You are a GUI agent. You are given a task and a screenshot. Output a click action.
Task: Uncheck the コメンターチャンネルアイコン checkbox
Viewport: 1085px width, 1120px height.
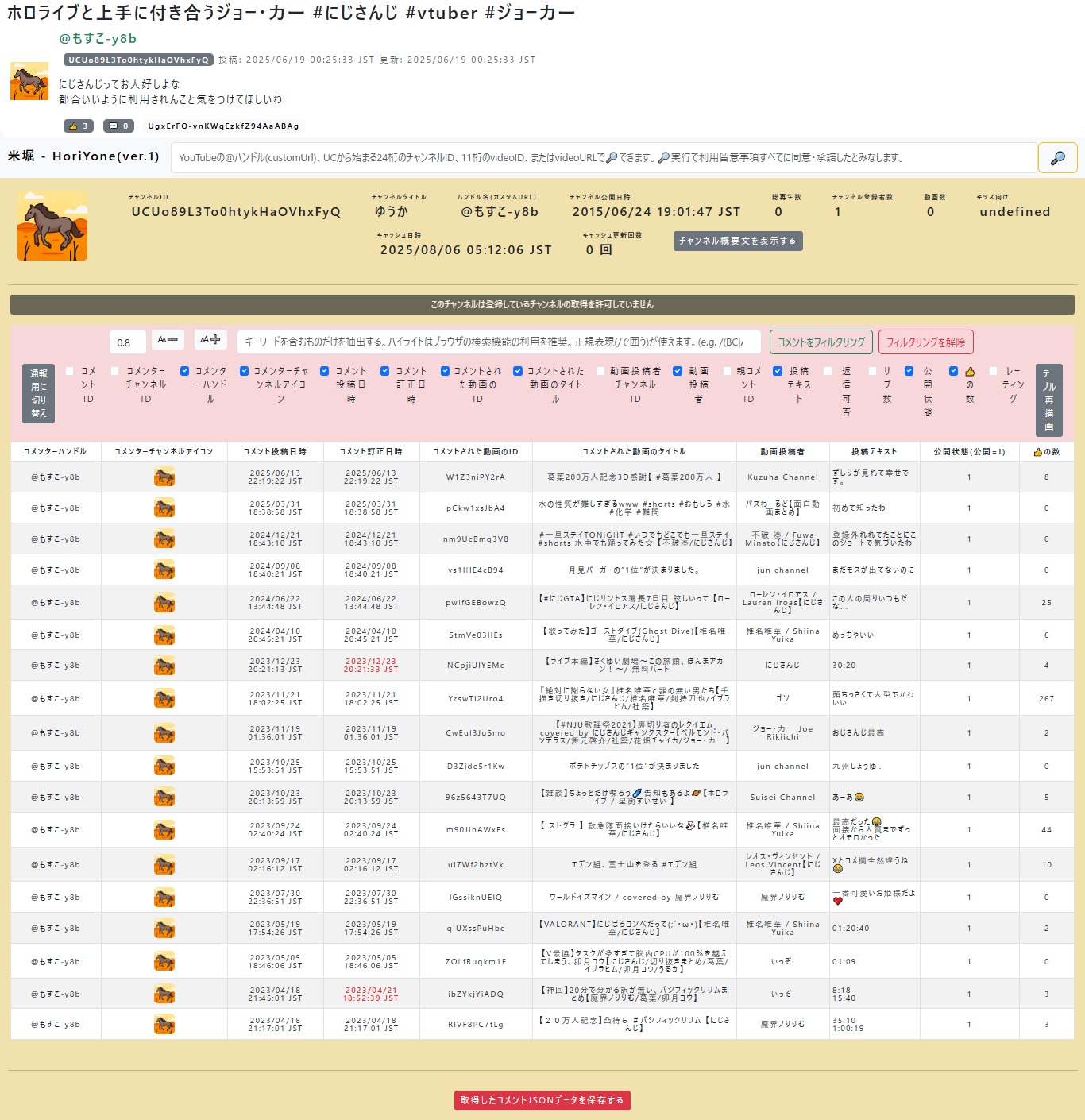click(245, 371)
